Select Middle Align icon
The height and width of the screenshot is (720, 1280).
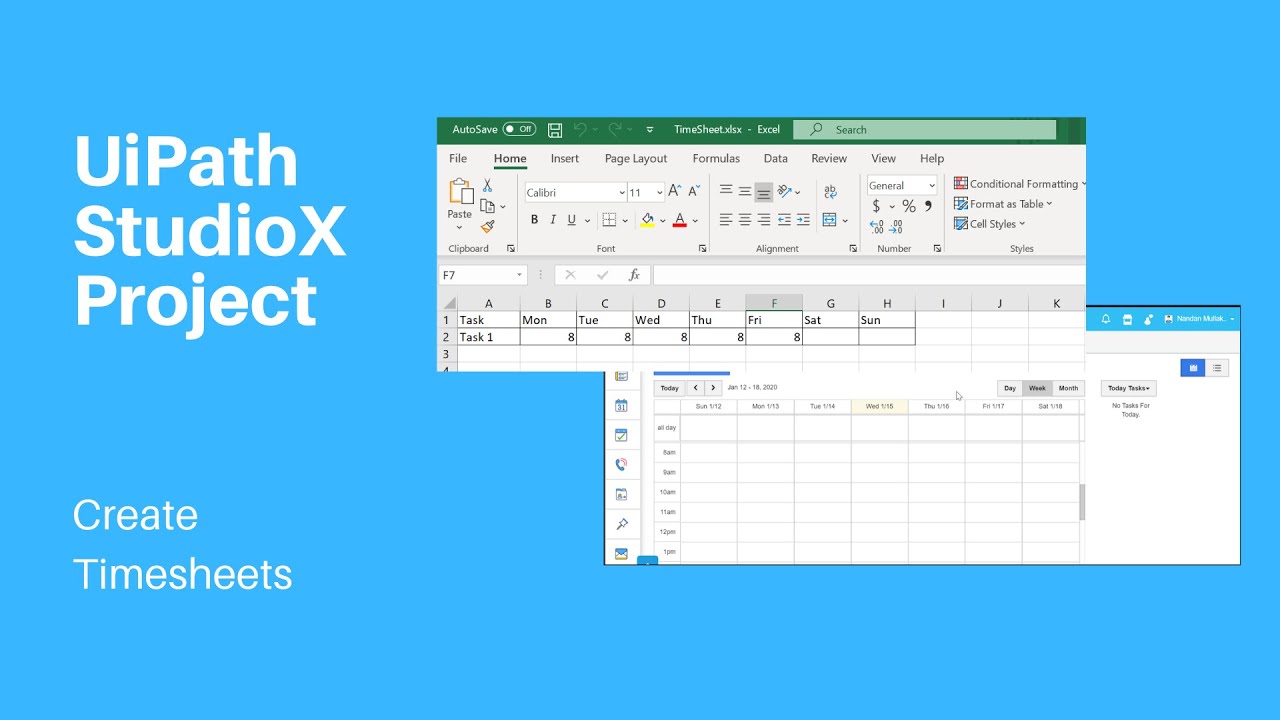coord(745,191)
